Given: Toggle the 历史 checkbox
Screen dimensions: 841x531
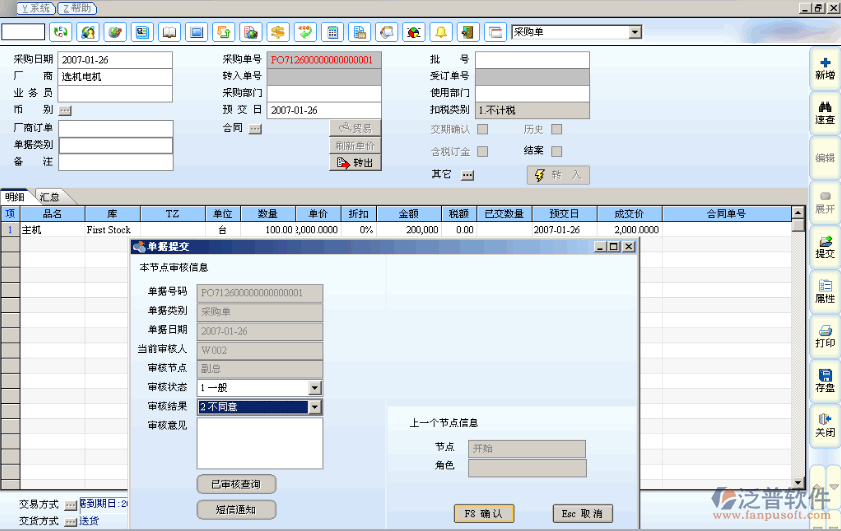Looking at the screenshot, I should (557, 129).
